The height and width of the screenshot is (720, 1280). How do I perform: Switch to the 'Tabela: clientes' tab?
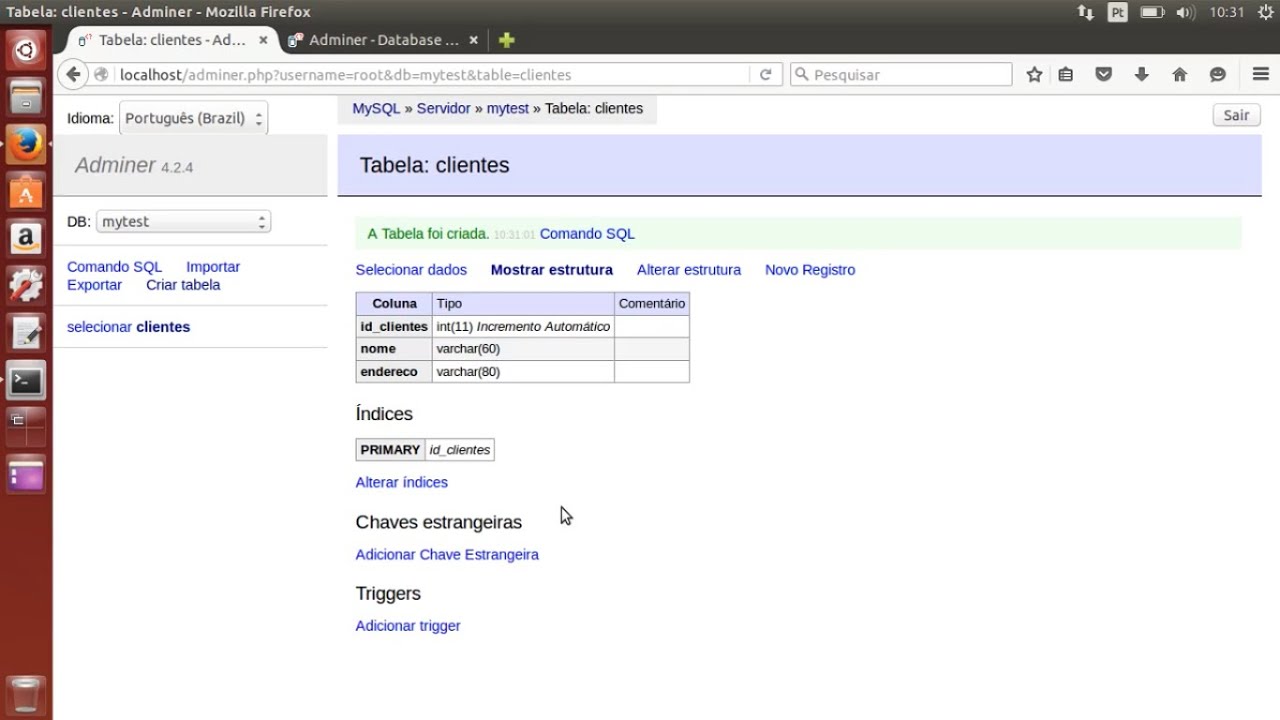[x=173, y=40]
